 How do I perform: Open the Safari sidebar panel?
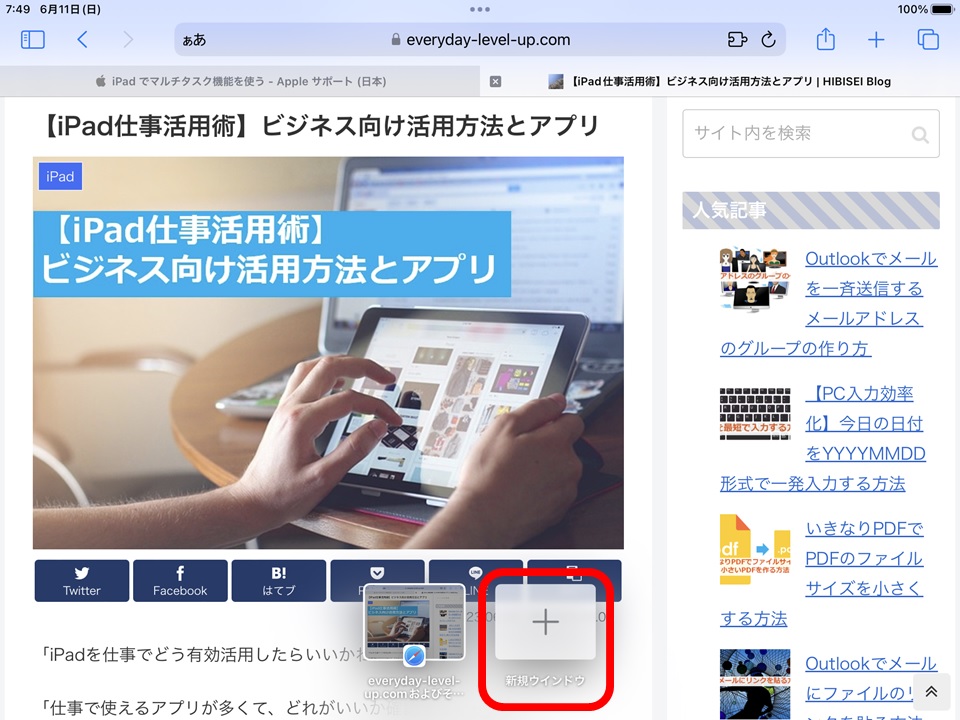32,40
